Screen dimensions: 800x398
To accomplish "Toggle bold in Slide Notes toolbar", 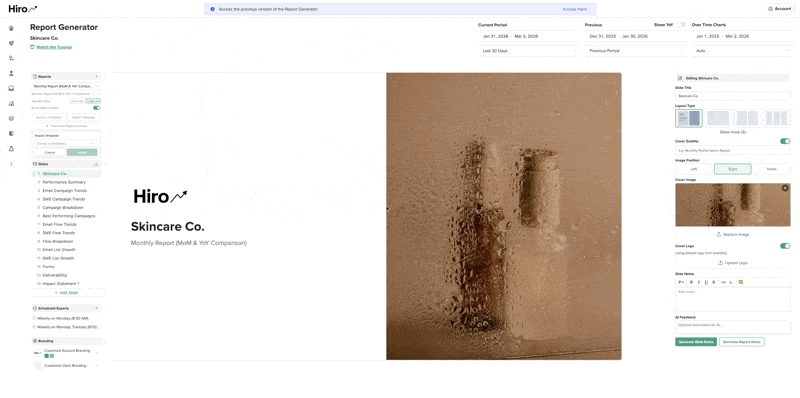I will pos(691,282).
